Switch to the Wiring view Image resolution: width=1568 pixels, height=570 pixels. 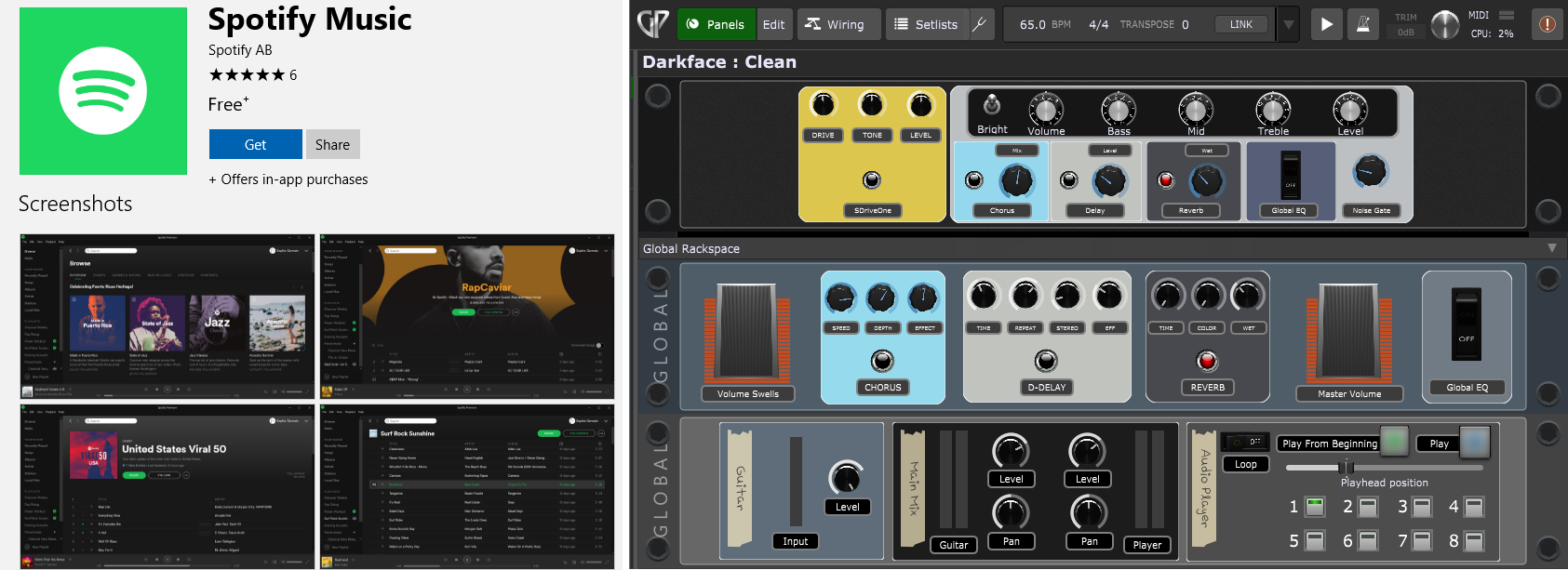(835, 24)
